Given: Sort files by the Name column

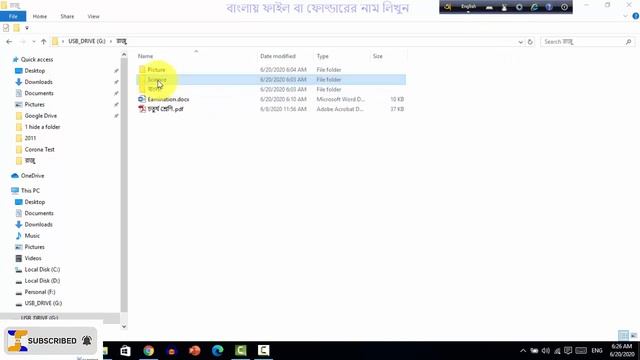Looking at the screenshot, I should 146,56.
